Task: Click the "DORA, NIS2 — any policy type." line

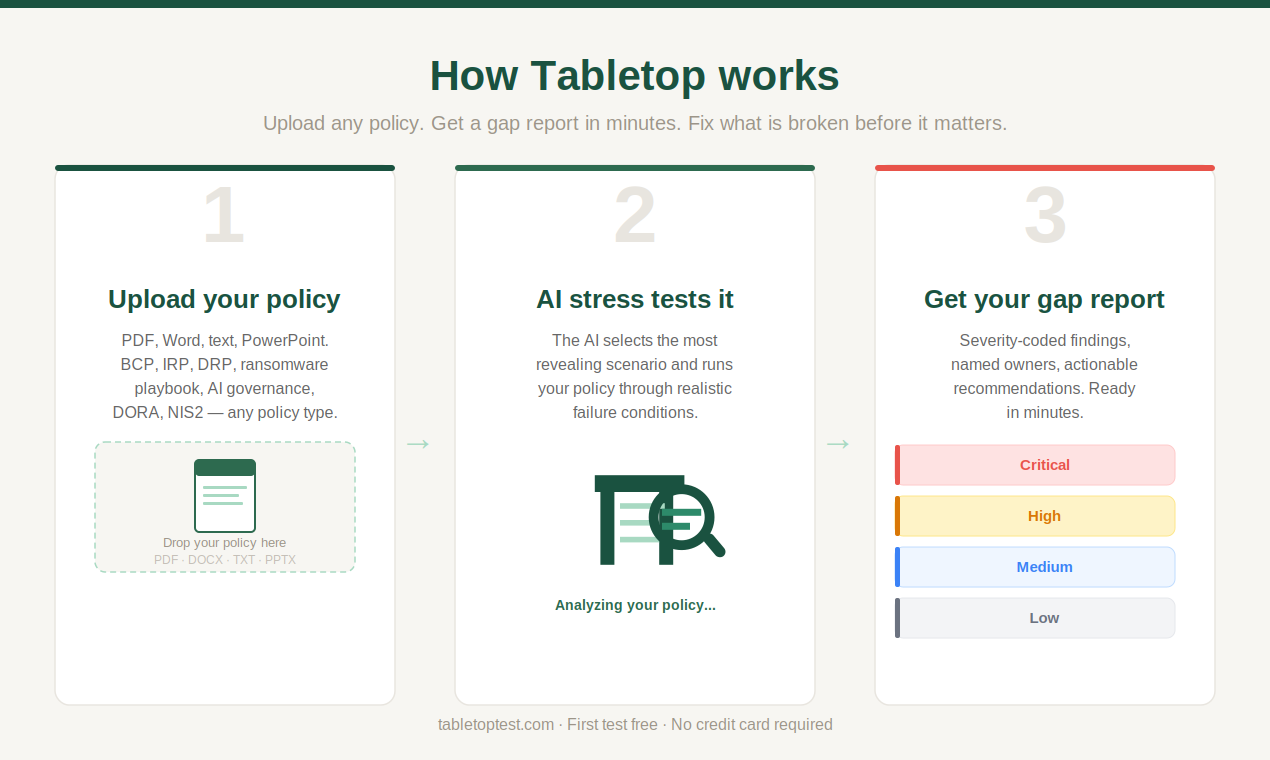Action: (x=225, y=412)
